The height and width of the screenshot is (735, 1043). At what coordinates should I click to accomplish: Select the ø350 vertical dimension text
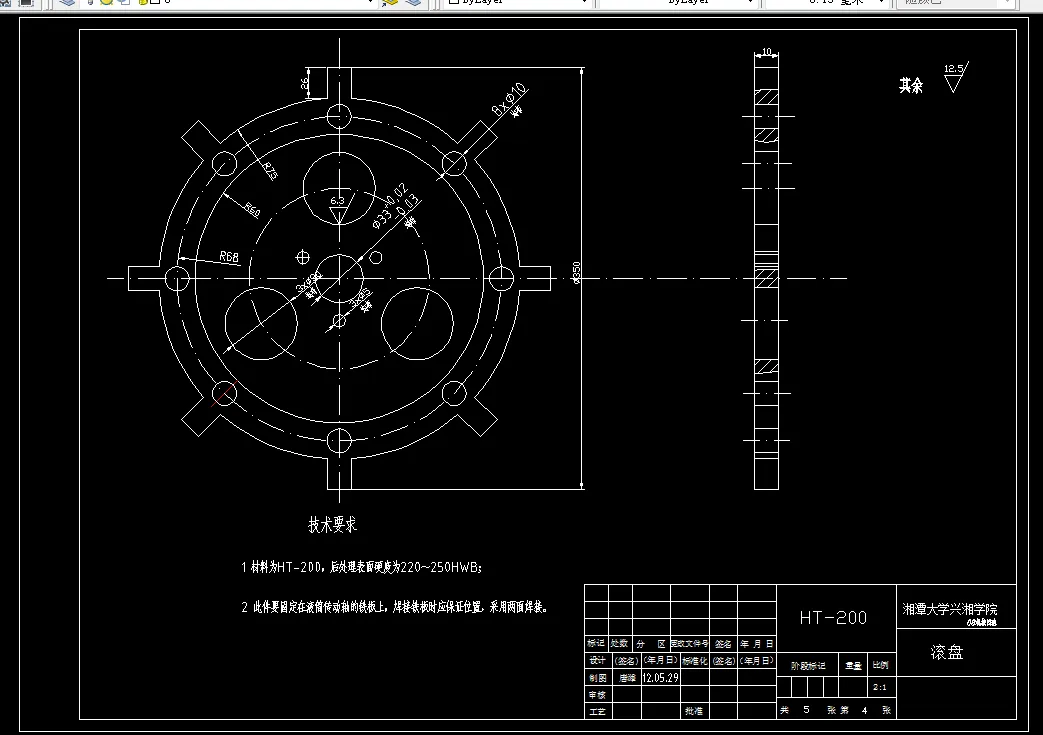pyautogui.click(x=576, y=273)
